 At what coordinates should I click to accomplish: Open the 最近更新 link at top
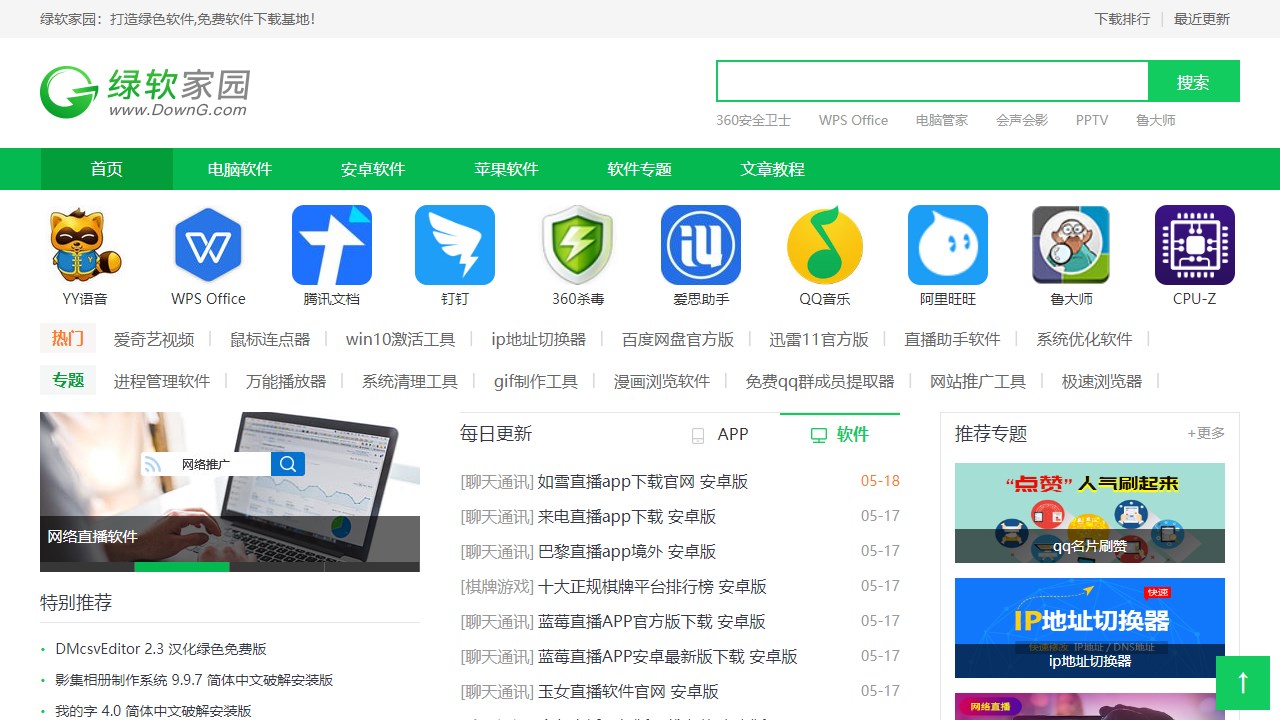1202,19
